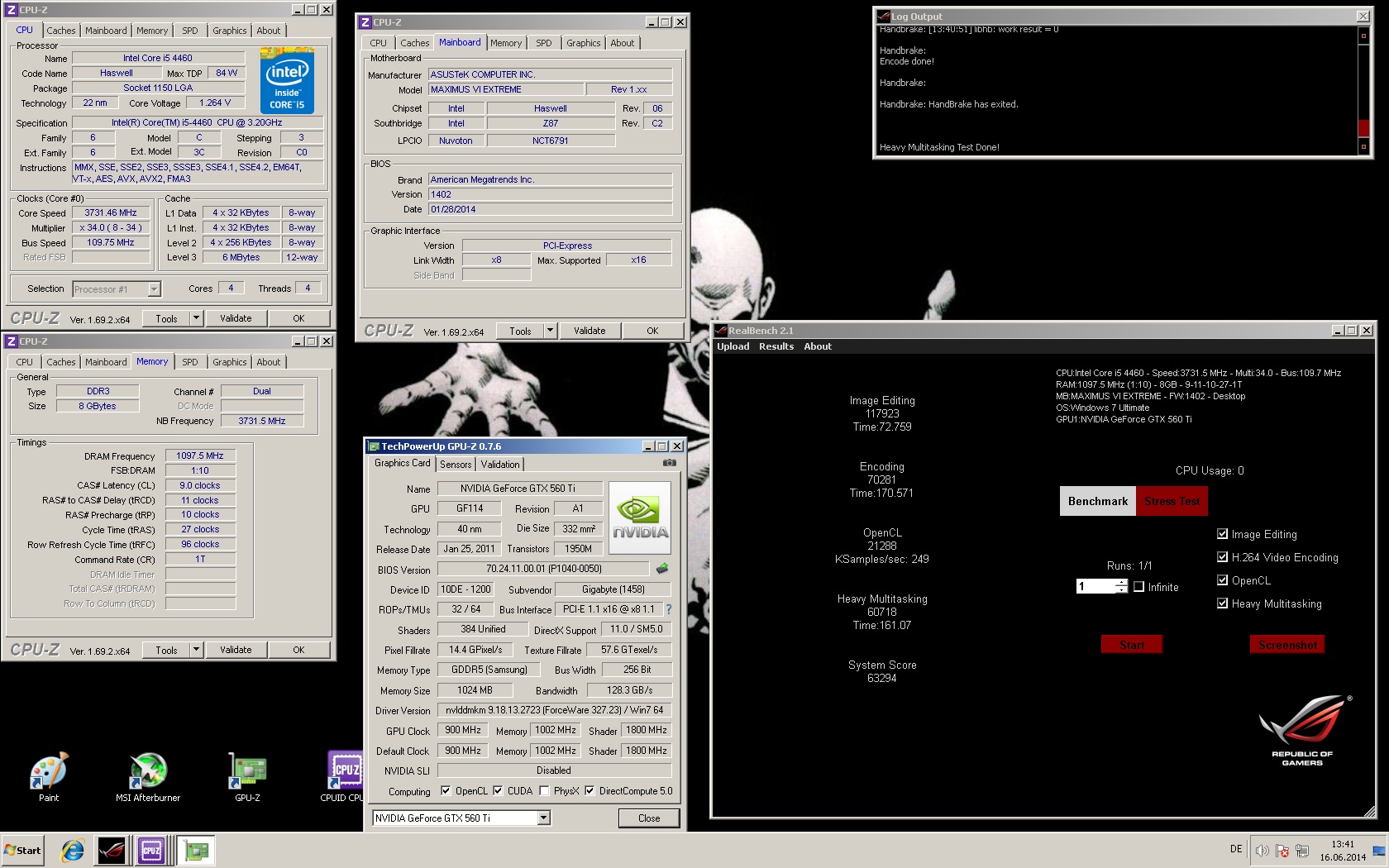The height and width of the screenshot is (868, 1389).
Task: Toggle PhysX checkbox in GPU-Z
Action: [x=544, y=790]
